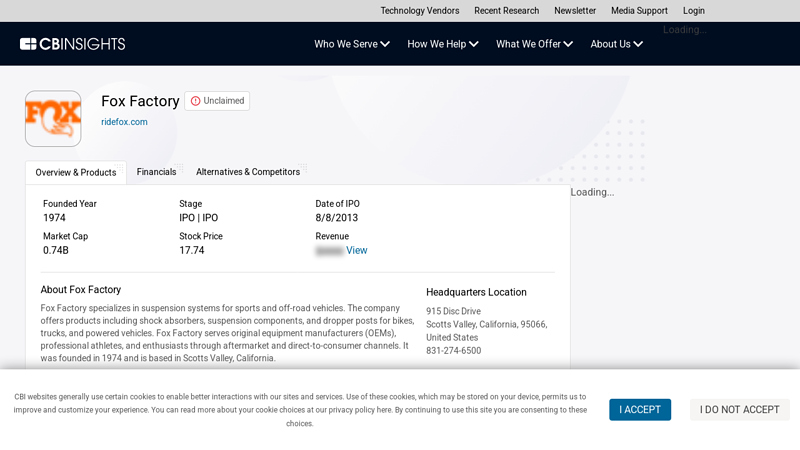
Task: Click the CB Insights logo
Action: 72,44
